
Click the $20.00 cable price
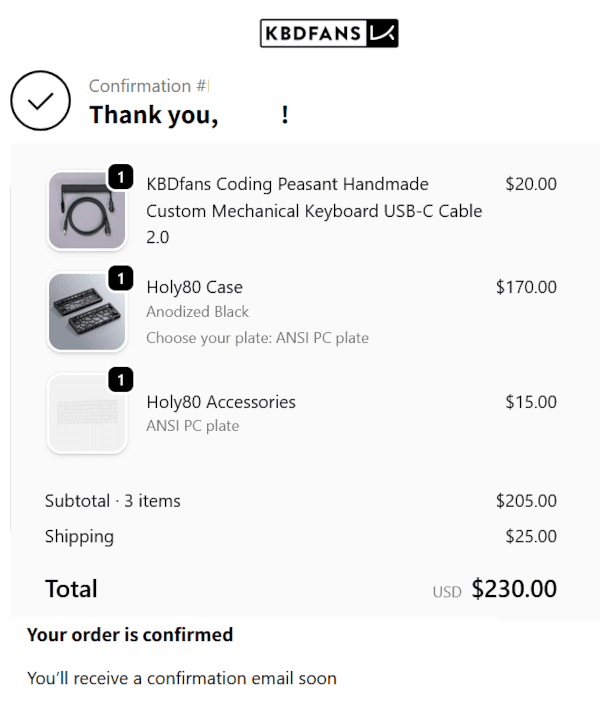point(531,184)
